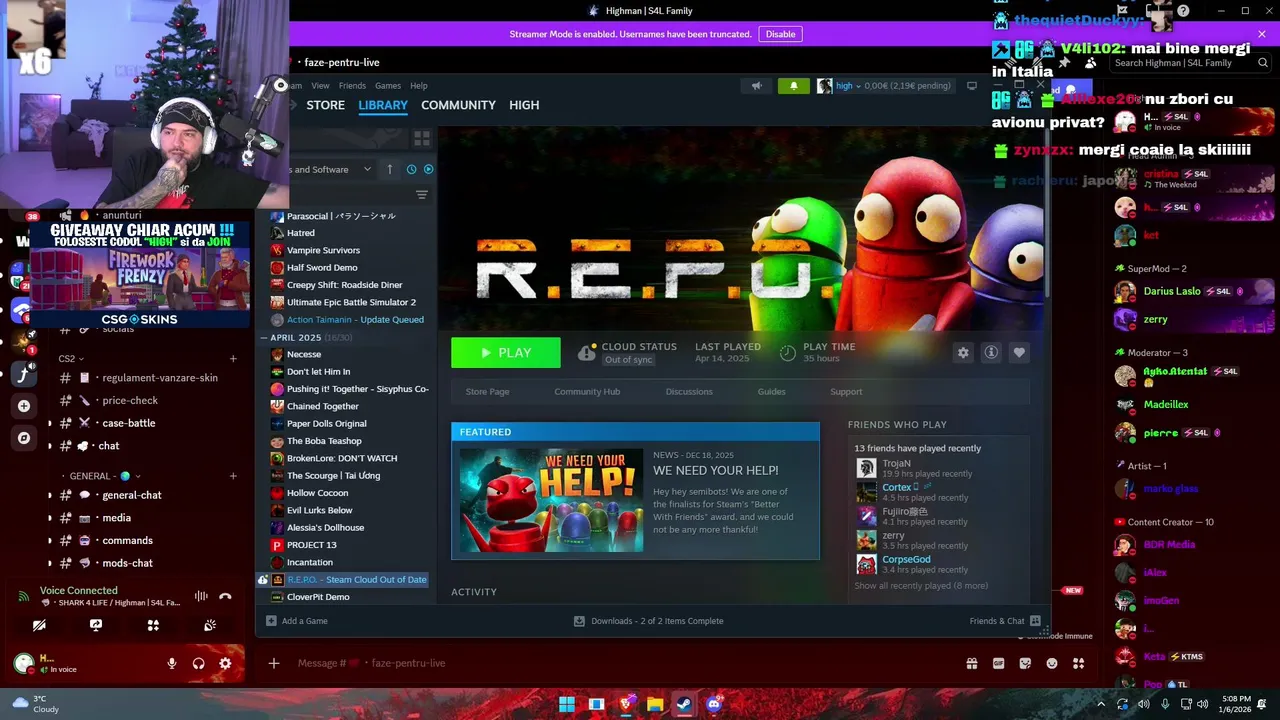
Task: Share your screen in Discord voice
Action: 96,625
